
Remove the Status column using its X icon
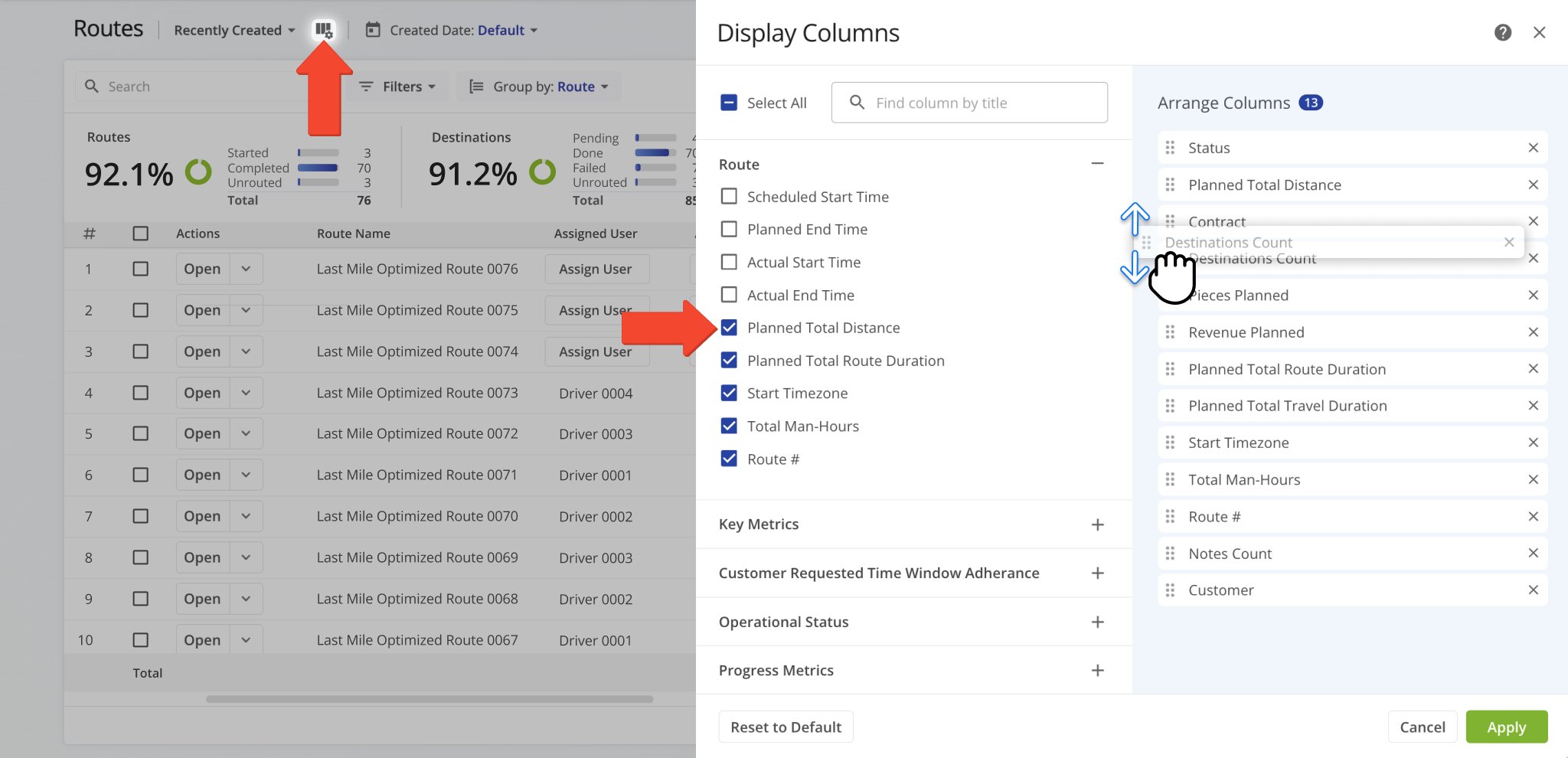click(1534, 147)
